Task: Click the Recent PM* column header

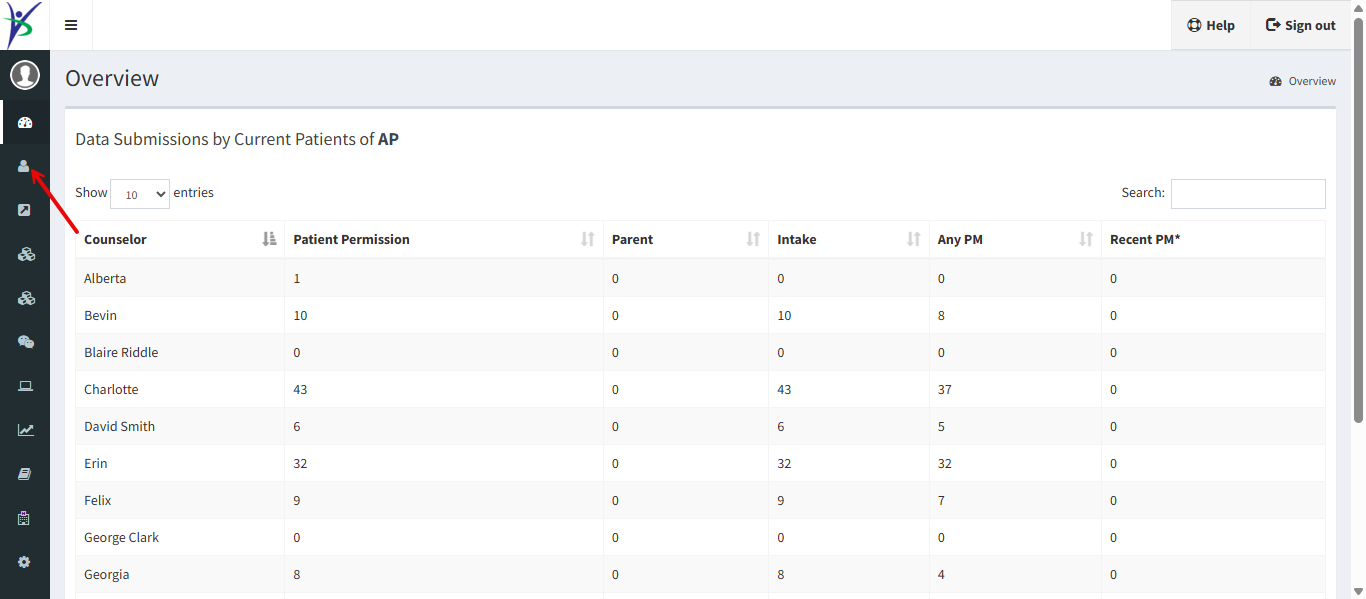Action: tap(1213, 239)
